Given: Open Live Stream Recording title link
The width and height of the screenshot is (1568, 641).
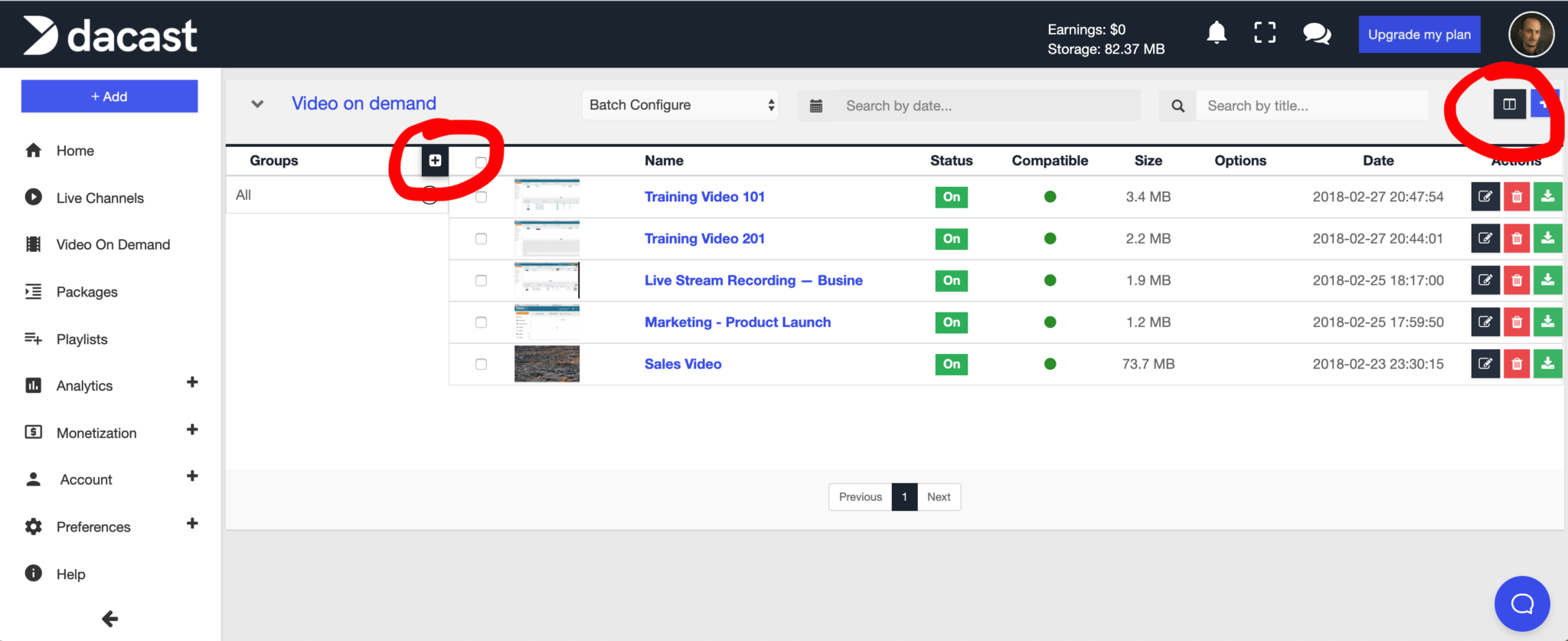Looking at the screenshot, I should point(753,280).
